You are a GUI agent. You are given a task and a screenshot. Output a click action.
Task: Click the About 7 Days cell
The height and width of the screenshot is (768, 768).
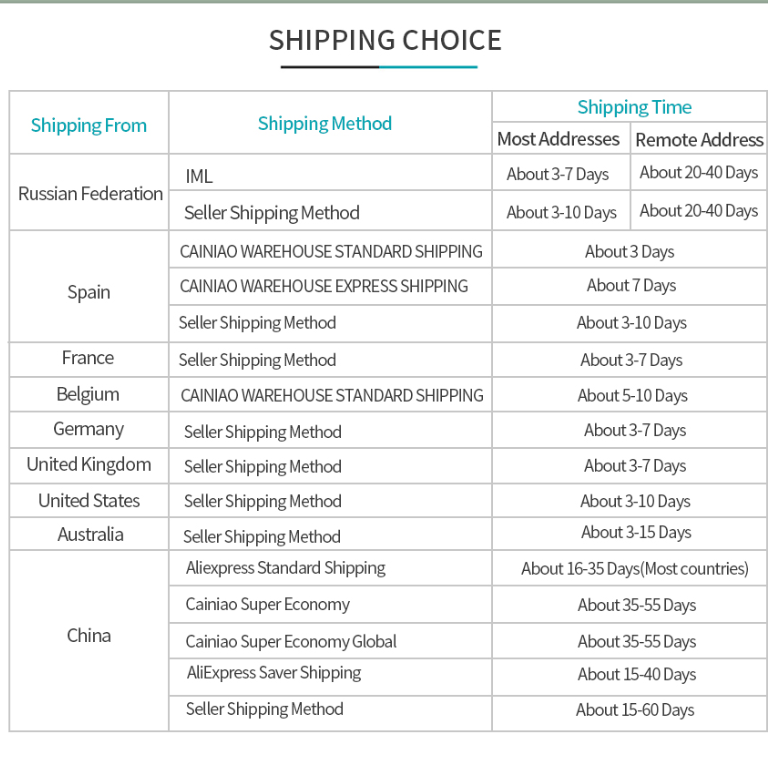pyautogui.click(x=631, y=286)
